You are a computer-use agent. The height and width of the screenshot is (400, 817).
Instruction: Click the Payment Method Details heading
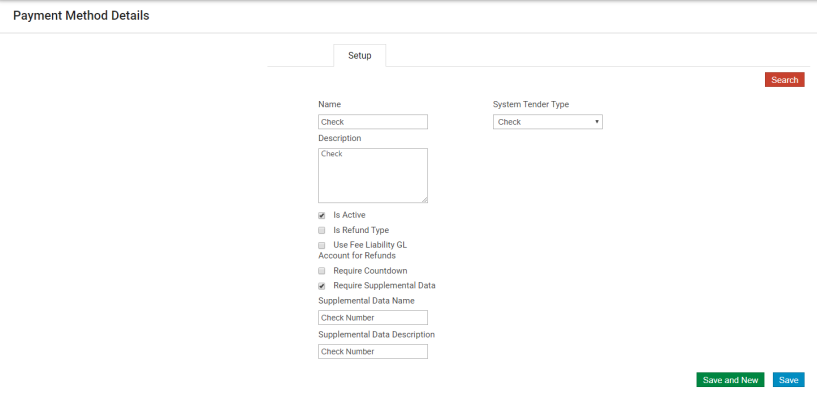tap(81, 16)
